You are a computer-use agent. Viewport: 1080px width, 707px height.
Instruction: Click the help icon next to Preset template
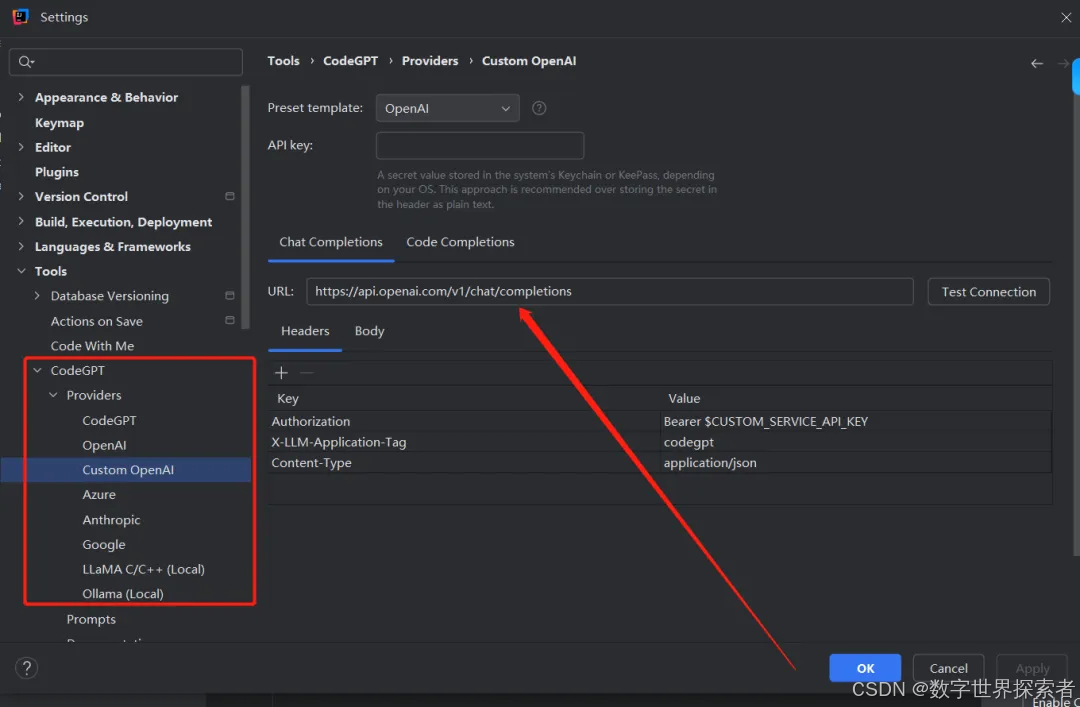[539, 108]
